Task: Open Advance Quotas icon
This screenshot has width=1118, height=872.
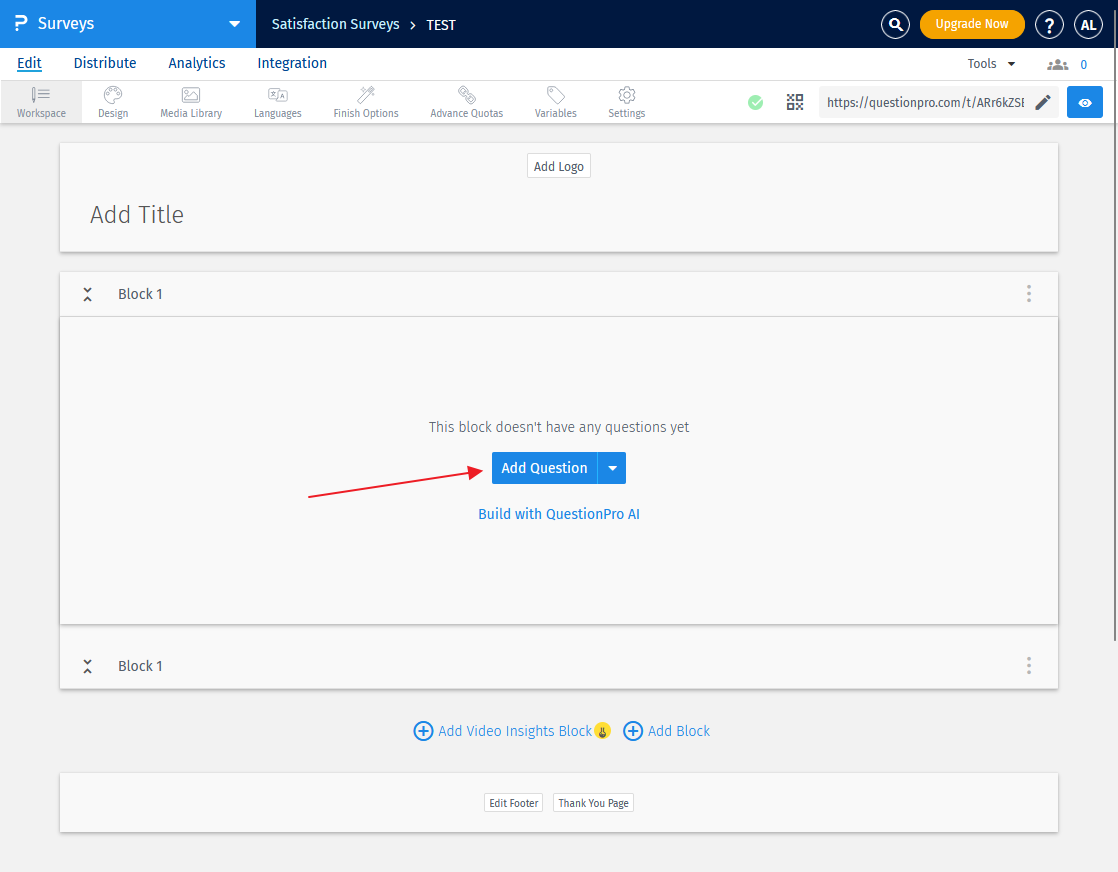Action: point(466,95)
